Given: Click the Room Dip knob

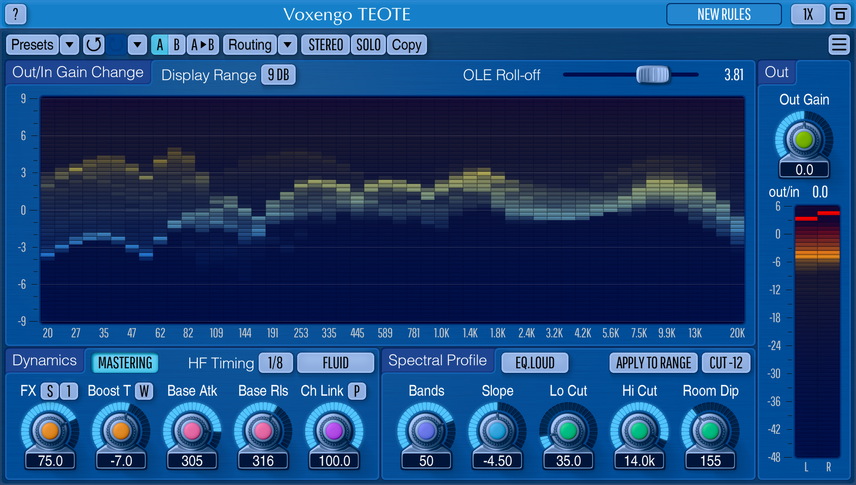Looking at the screenshot, I should (x=710, y=430).
